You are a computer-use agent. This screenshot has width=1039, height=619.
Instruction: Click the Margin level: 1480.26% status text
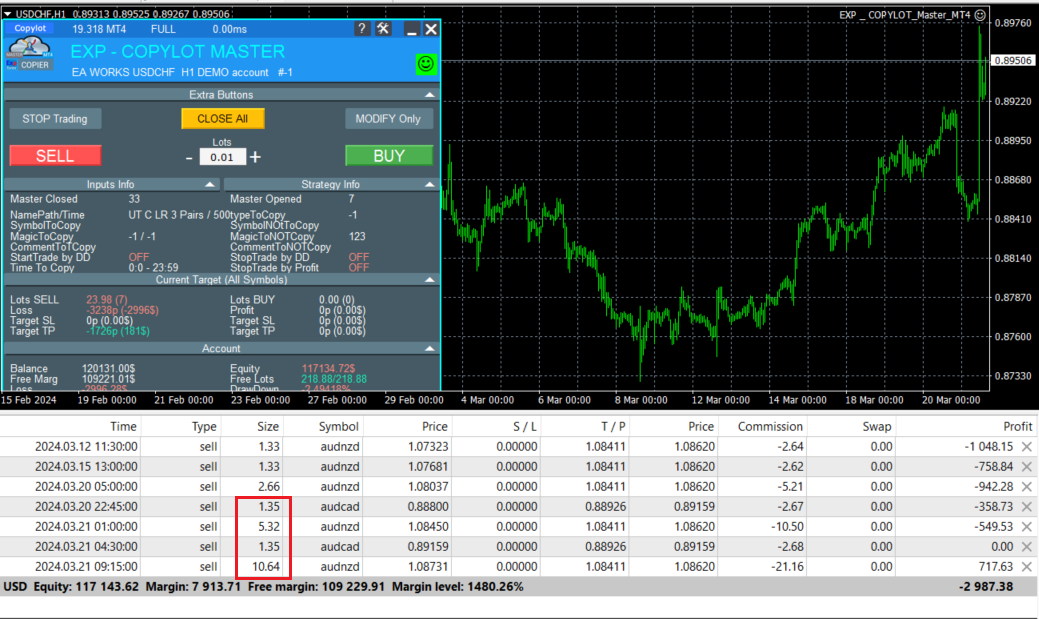click(457, 587)
